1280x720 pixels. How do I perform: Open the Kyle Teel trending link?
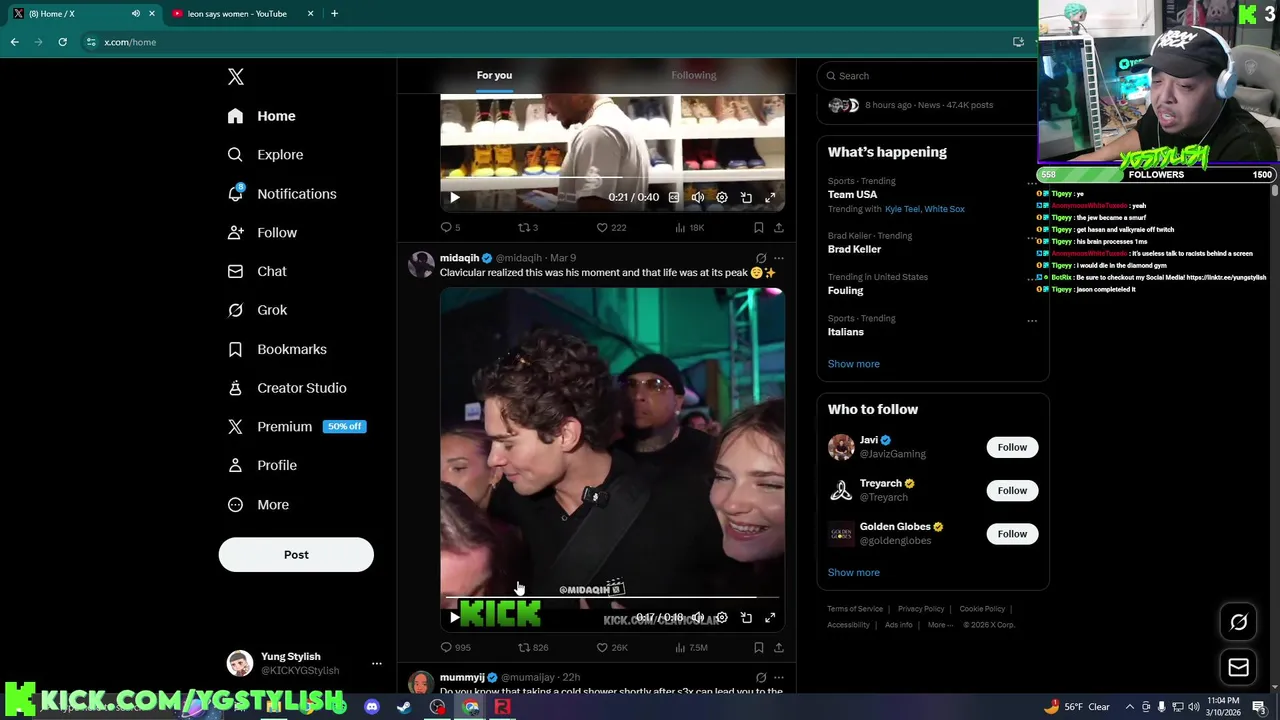pos(902,209)
